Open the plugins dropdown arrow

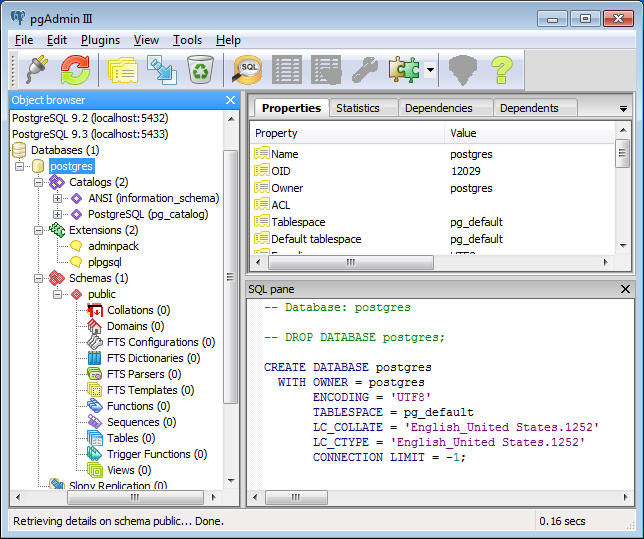coord(430,69)
